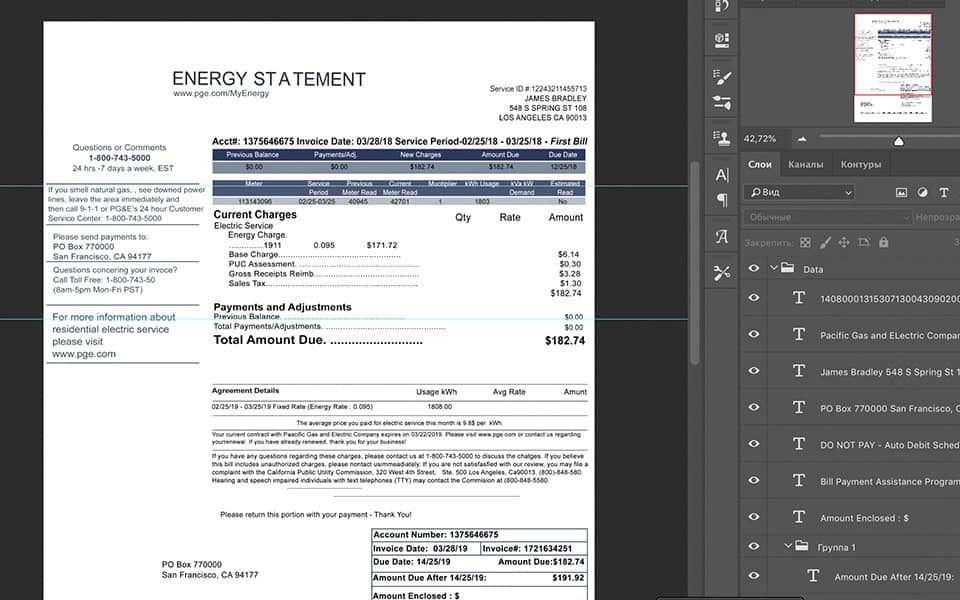Switch to the Каналы tab

pos(805,164)
